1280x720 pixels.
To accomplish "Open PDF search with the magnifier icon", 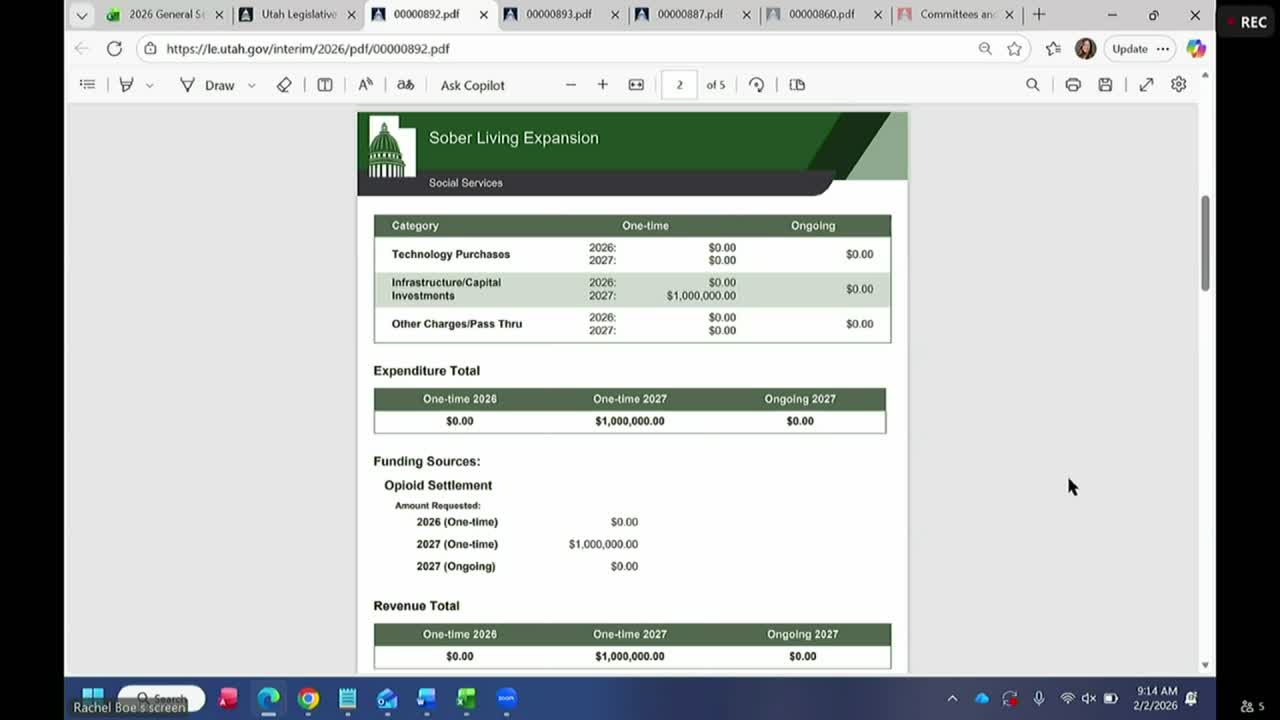I will [1033, 85].
